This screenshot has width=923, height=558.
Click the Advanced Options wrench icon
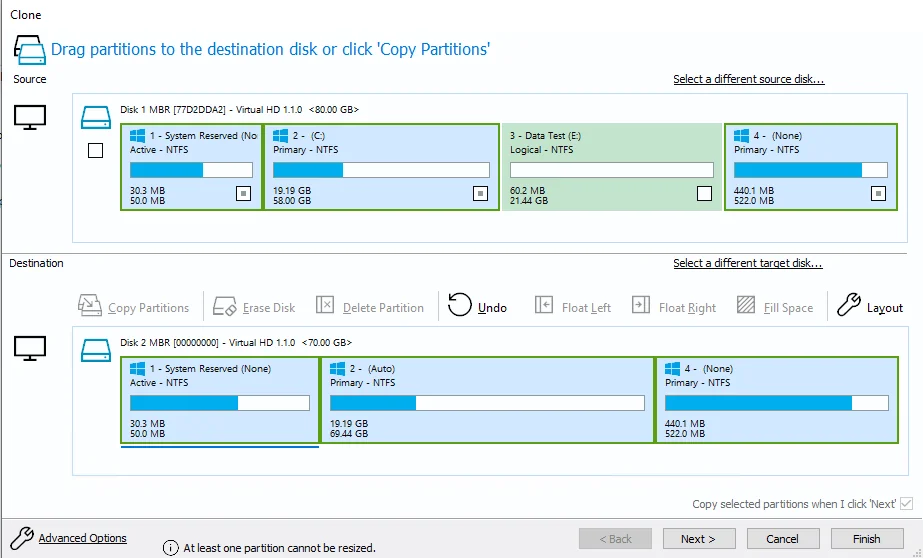(22, 538)
